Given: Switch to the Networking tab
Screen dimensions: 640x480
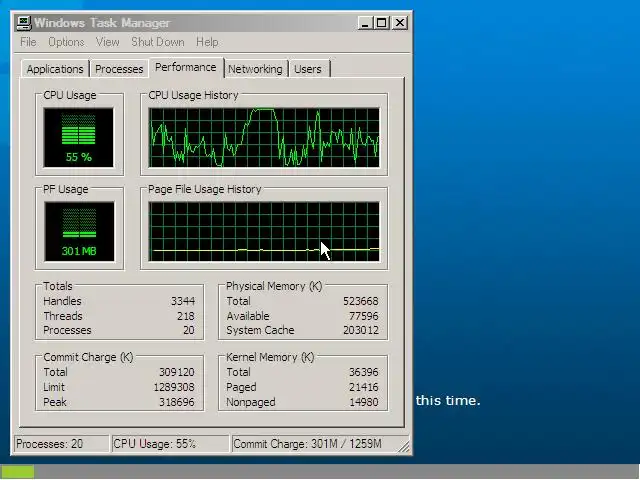Looking at the screenshot, I should [x=255, y=69].
